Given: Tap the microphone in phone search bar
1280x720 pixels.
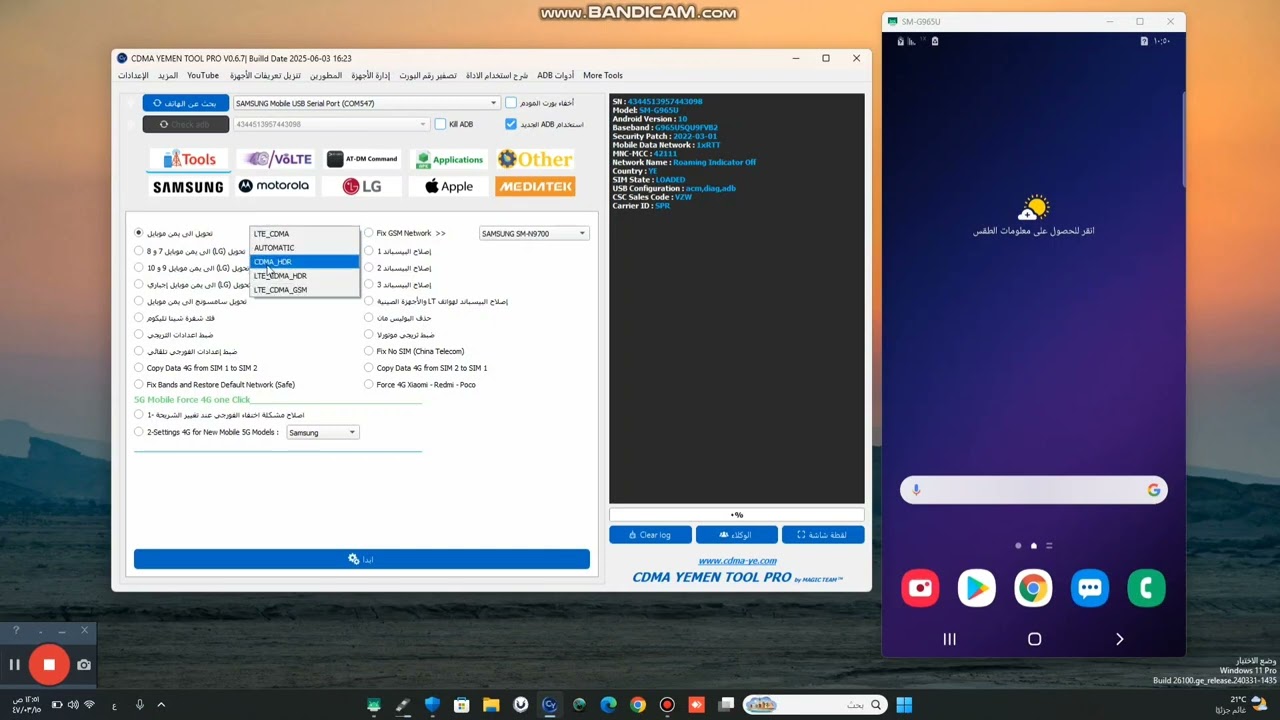Looking at the screenshot, I should [916, 490].
